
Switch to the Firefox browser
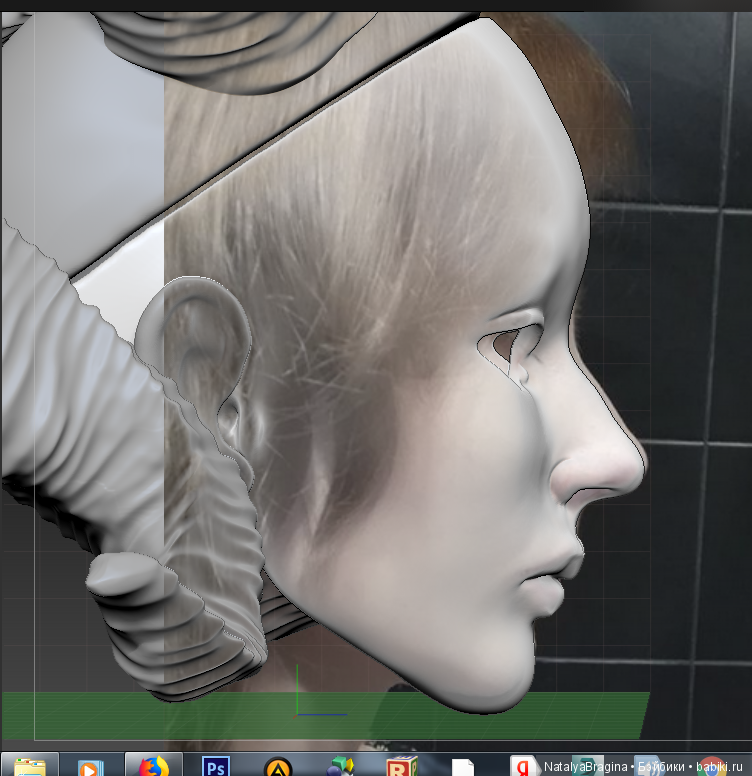click(x=152, y=766)
